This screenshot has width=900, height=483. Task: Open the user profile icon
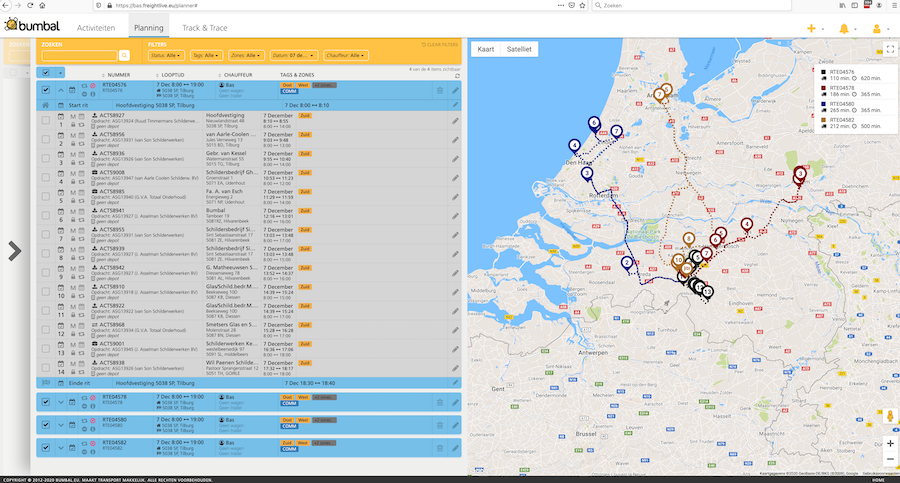(876, 28)
